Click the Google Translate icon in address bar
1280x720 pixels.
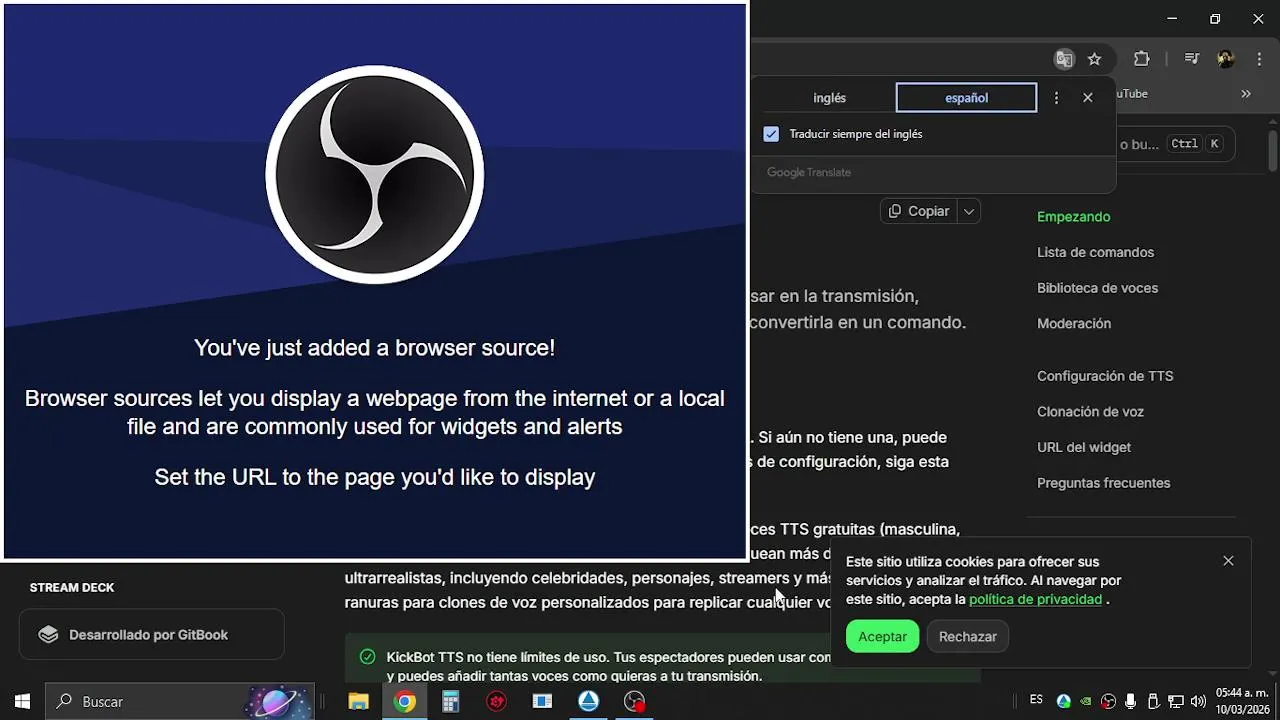pyautogui.click(x=1064, y=59)
